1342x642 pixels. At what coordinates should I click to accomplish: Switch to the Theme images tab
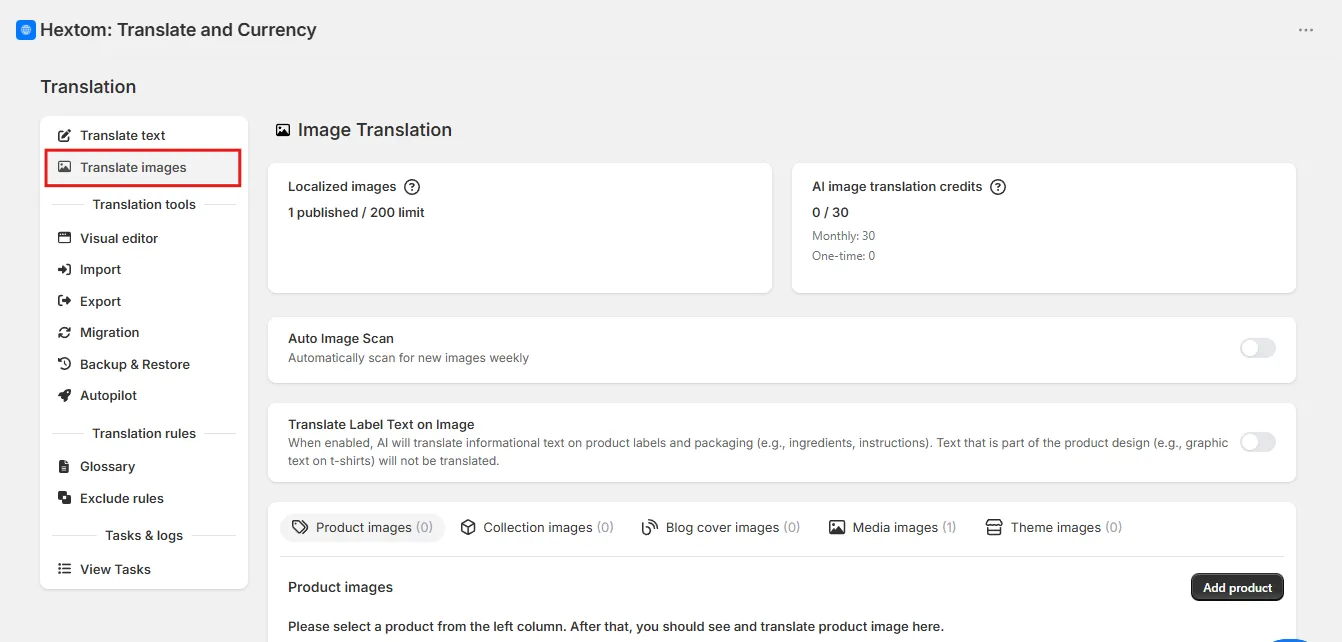[1054, 527]
